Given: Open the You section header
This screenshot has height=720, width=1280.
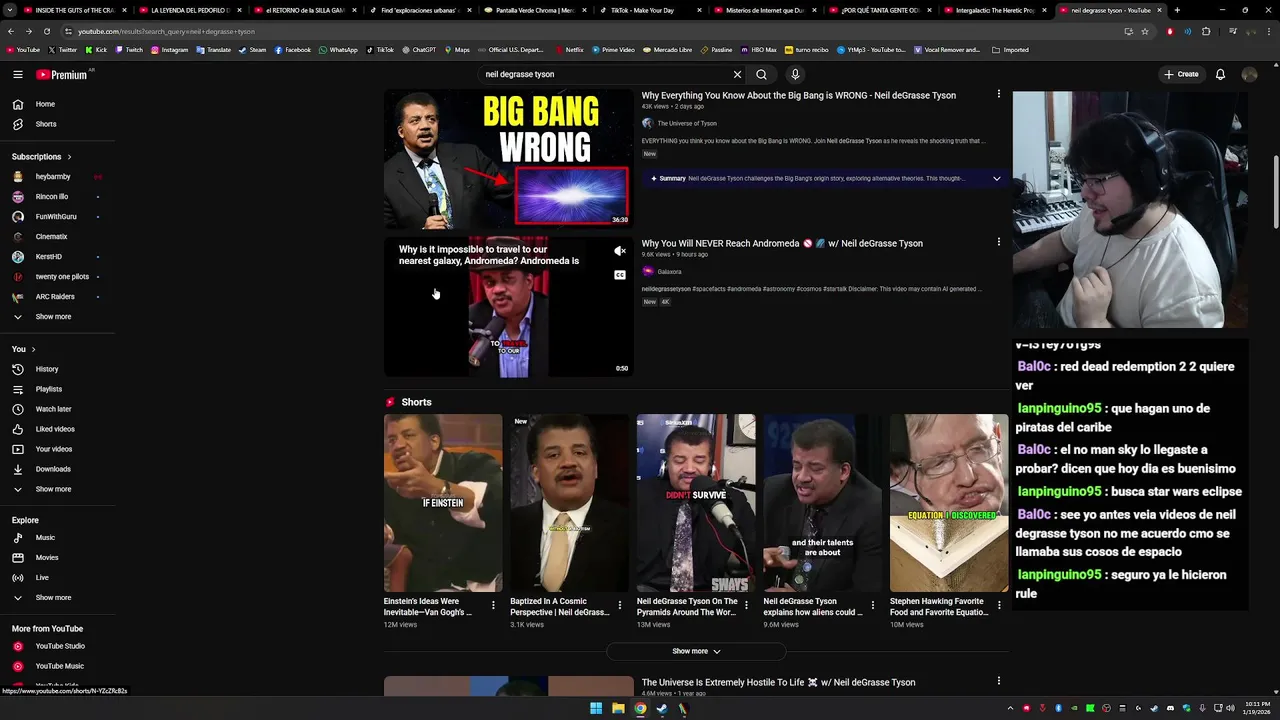Looking at the screenshot, I should pos(24,349).
